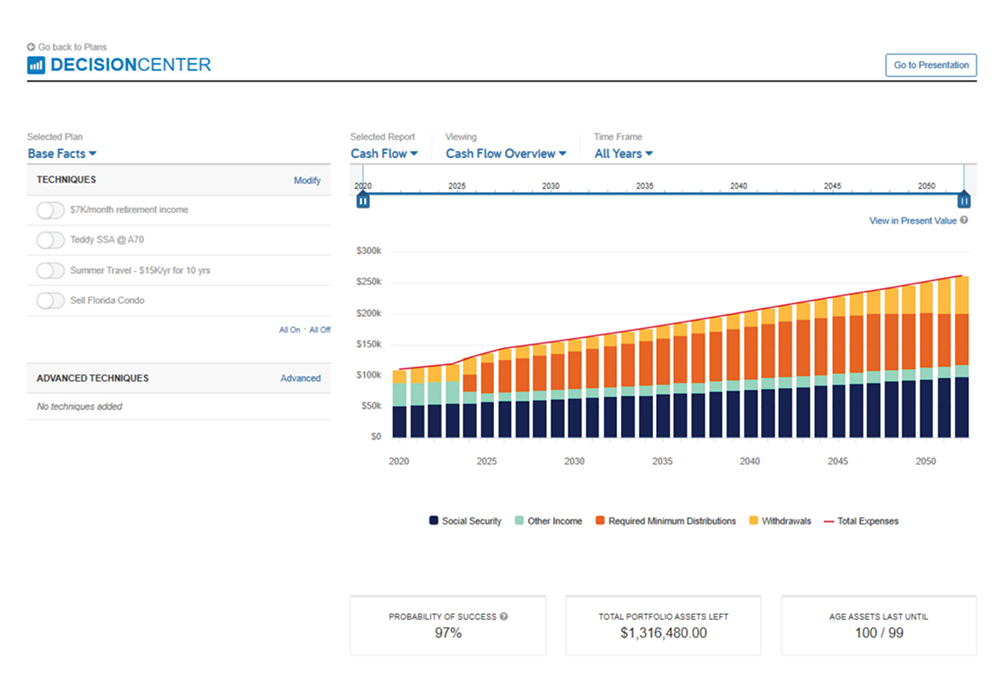Click the Required Minimum Distributions legend icon

pyautogui.click(x=600, y=521)
